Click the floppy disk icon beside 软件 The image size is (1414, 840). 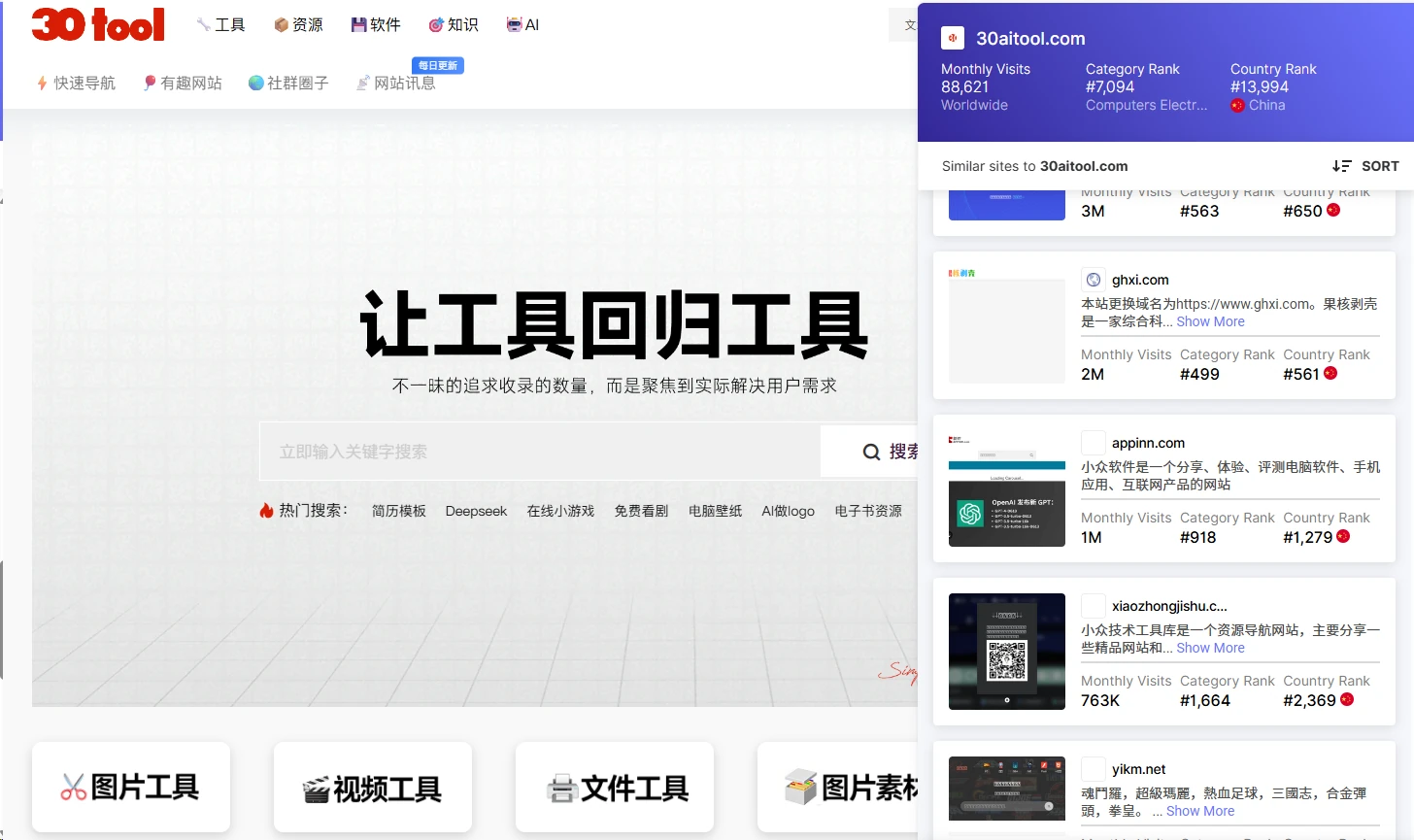(358, 25)
